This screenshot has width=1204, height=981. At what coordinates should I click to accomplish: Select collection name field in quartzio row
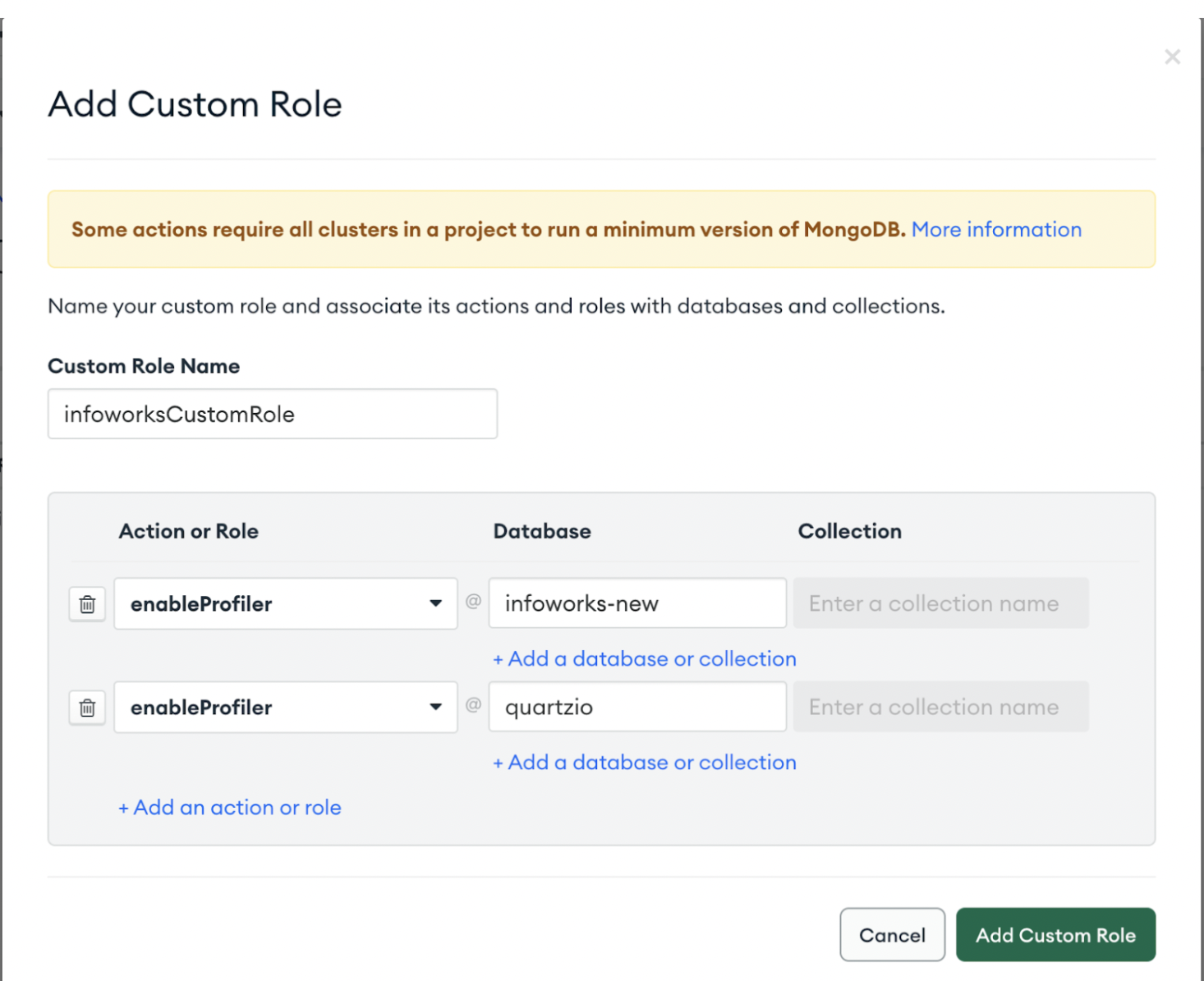point(940,708)
